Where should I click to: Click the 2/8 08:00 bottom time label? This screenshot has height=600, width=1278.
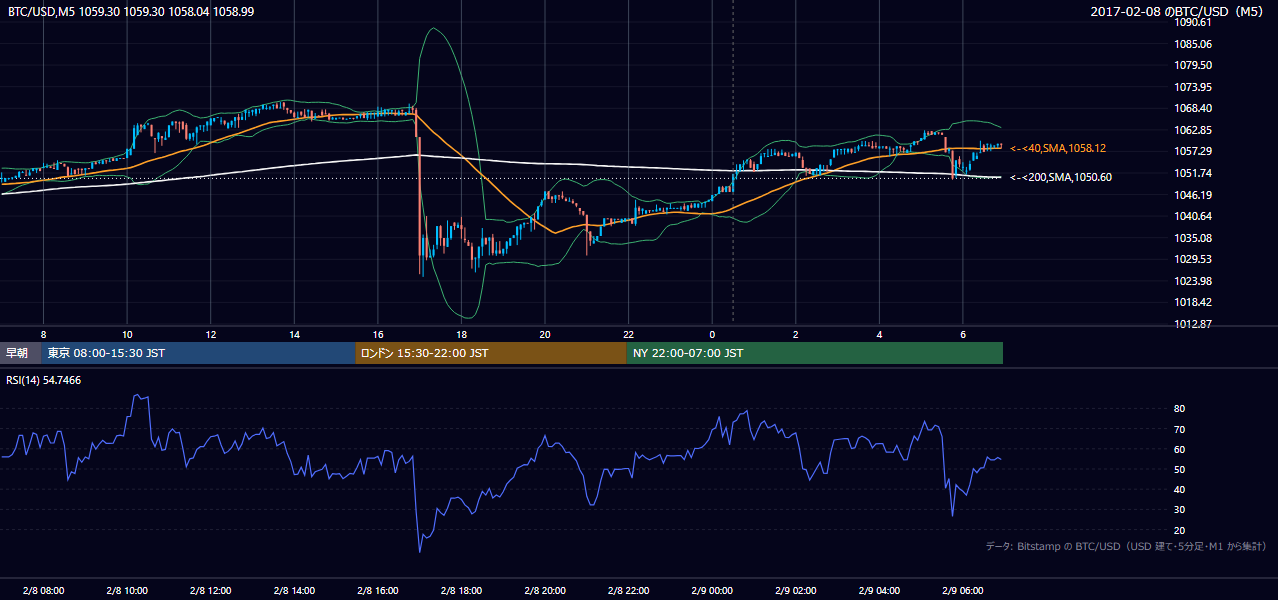(x=43, y=590)
